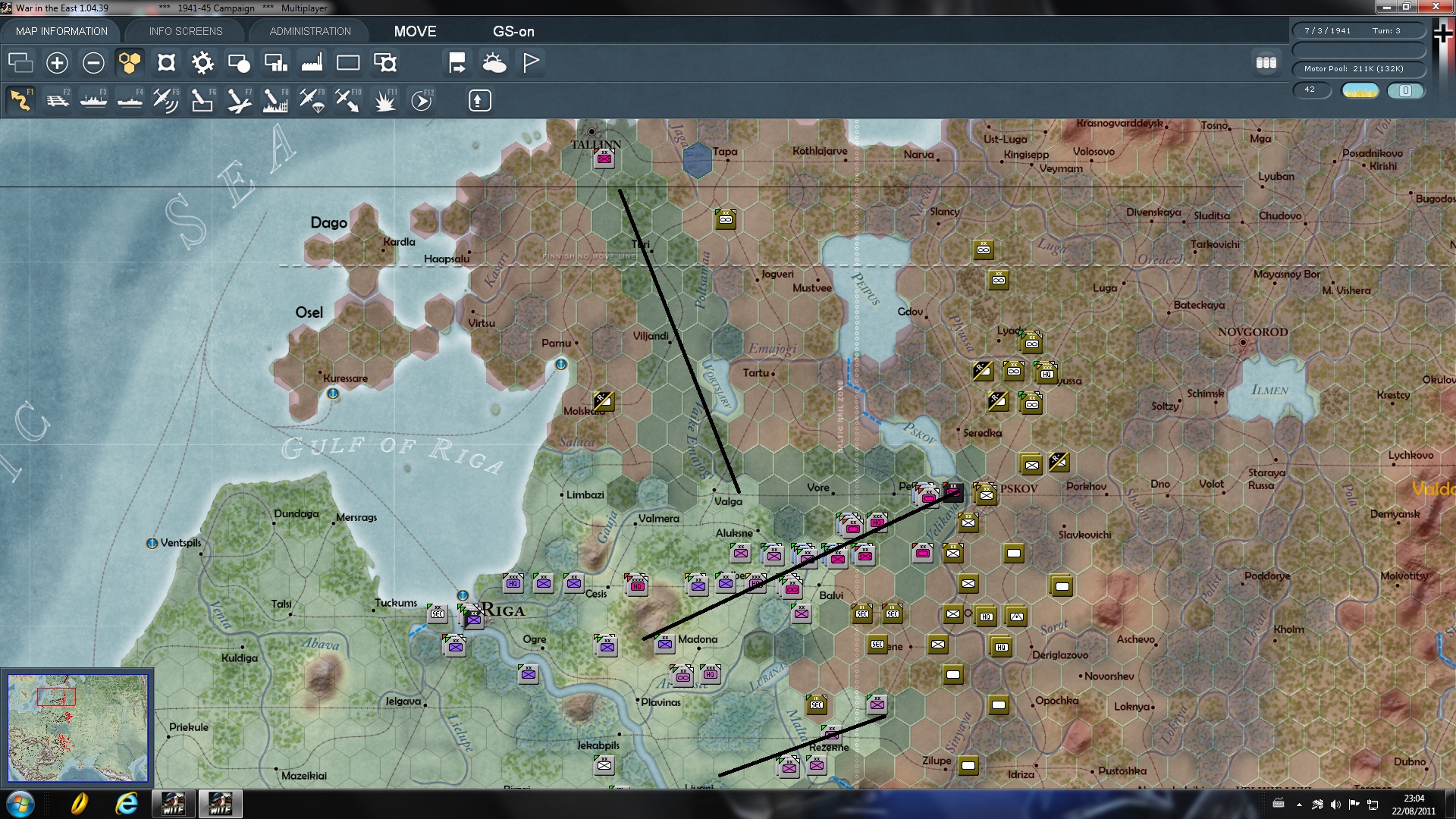Image resolution: width=1456 pixels, height=819 pixels.
Task: Click the teal pill showing 0
Action: pyautogui.click(x=1406, y=90)
